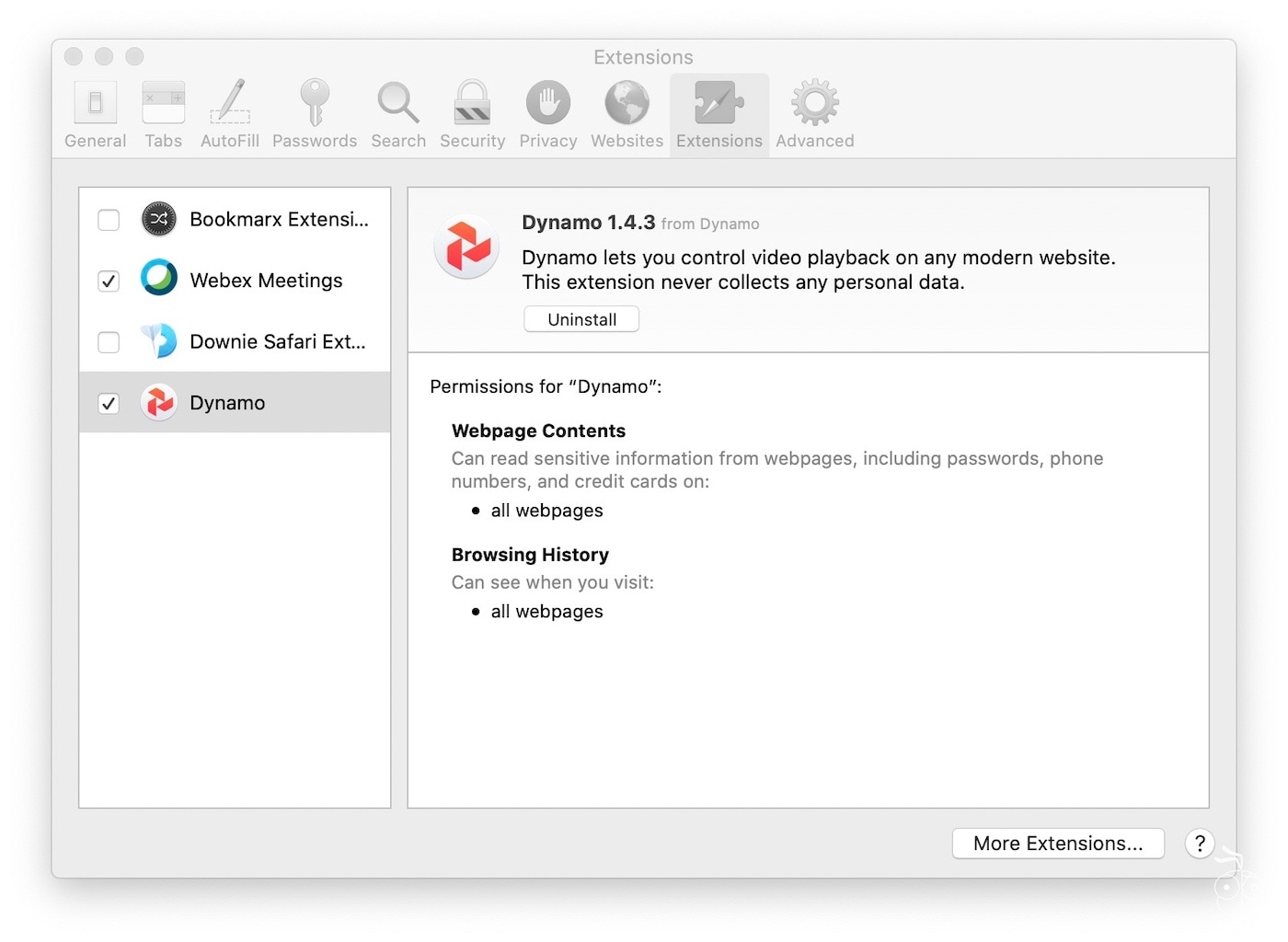Uncheck the Dynamo extension checkbox
The width and height of the screenshot is (1288, 942).
point(109,403)
